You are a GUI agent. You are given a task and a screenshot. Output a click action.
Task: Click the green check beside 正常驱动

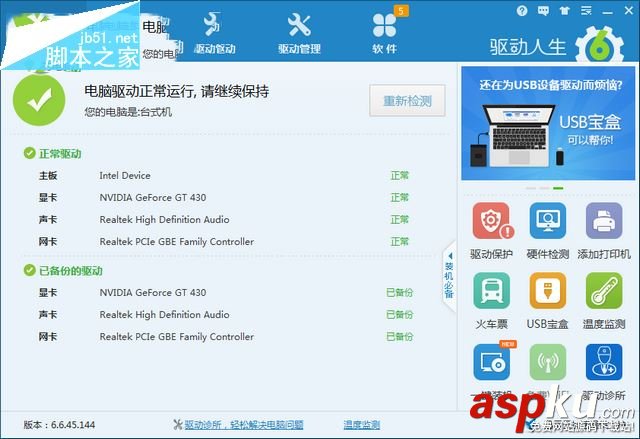(x=29, y=153)
